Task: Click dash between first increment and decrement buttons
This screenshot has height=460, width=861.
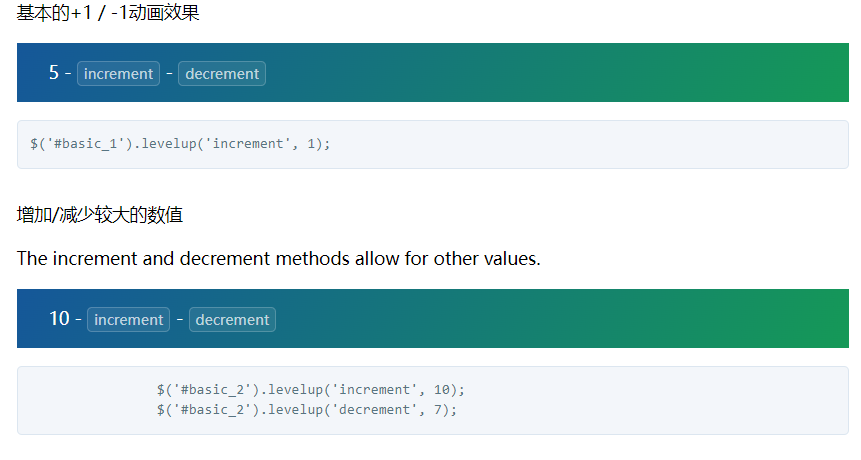Action: point(169,73)
